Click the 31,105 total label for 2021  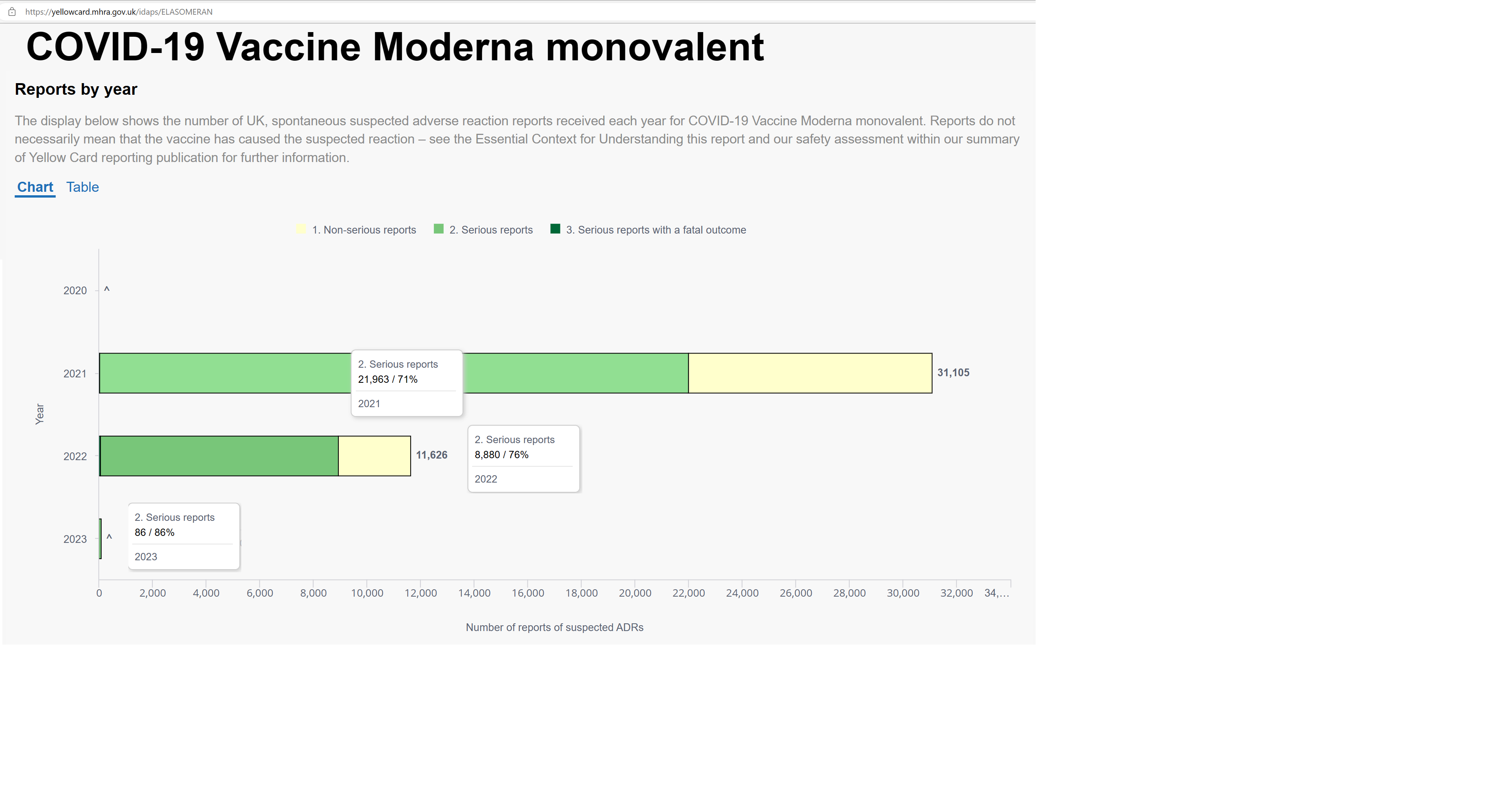click(953, 373)
